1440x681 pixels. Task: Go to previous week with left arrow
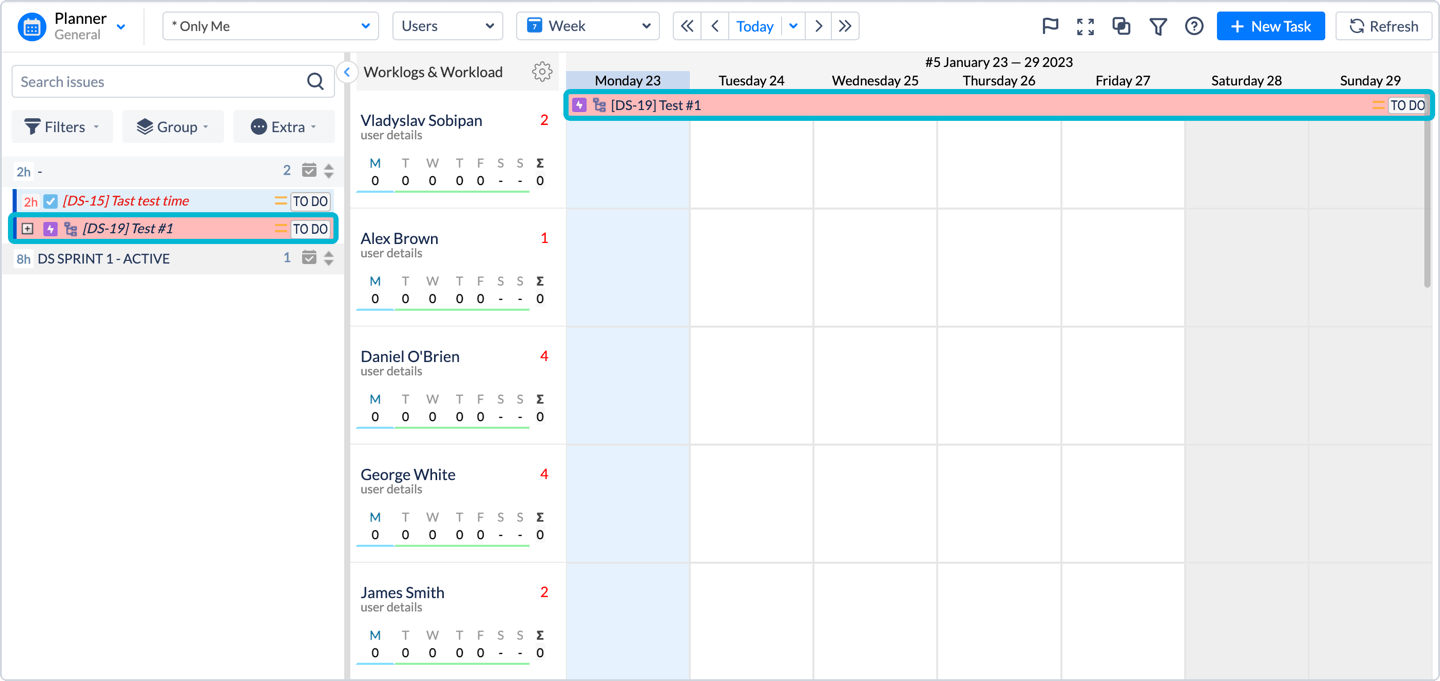[x=714, y=26]
